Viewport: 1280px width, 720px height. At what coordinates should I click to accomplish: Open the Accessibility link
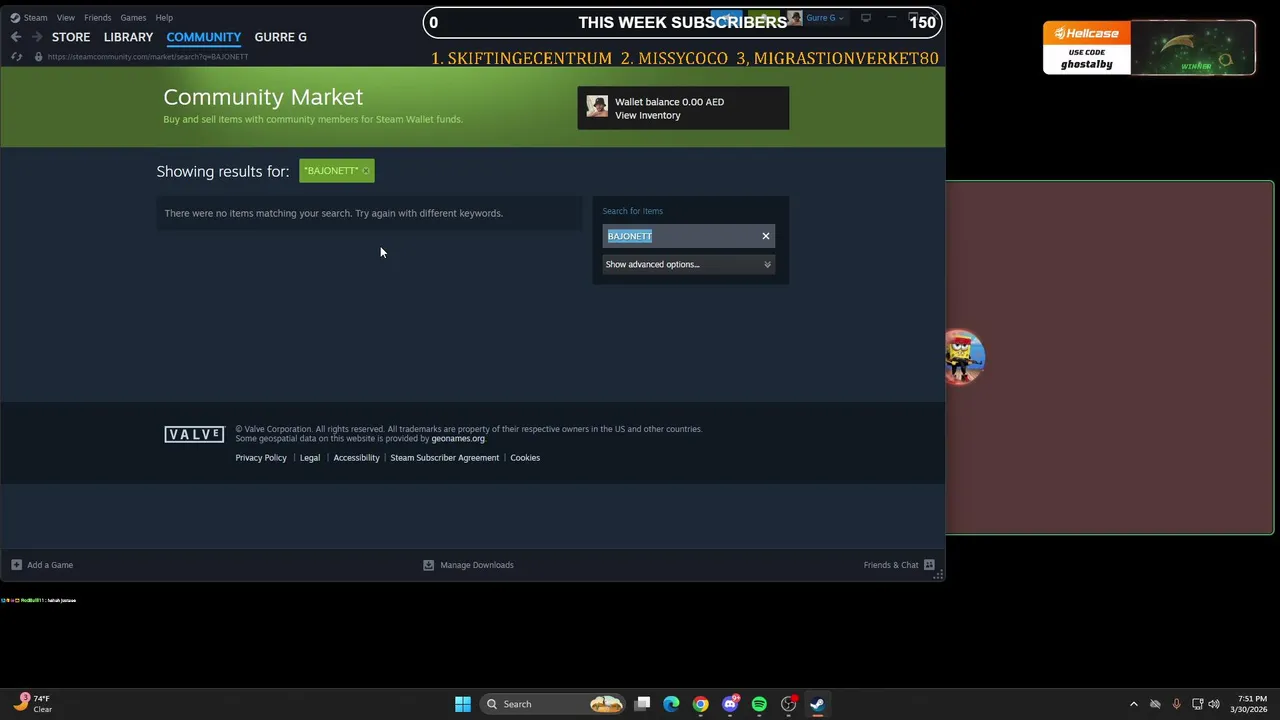tap(356, 458)
